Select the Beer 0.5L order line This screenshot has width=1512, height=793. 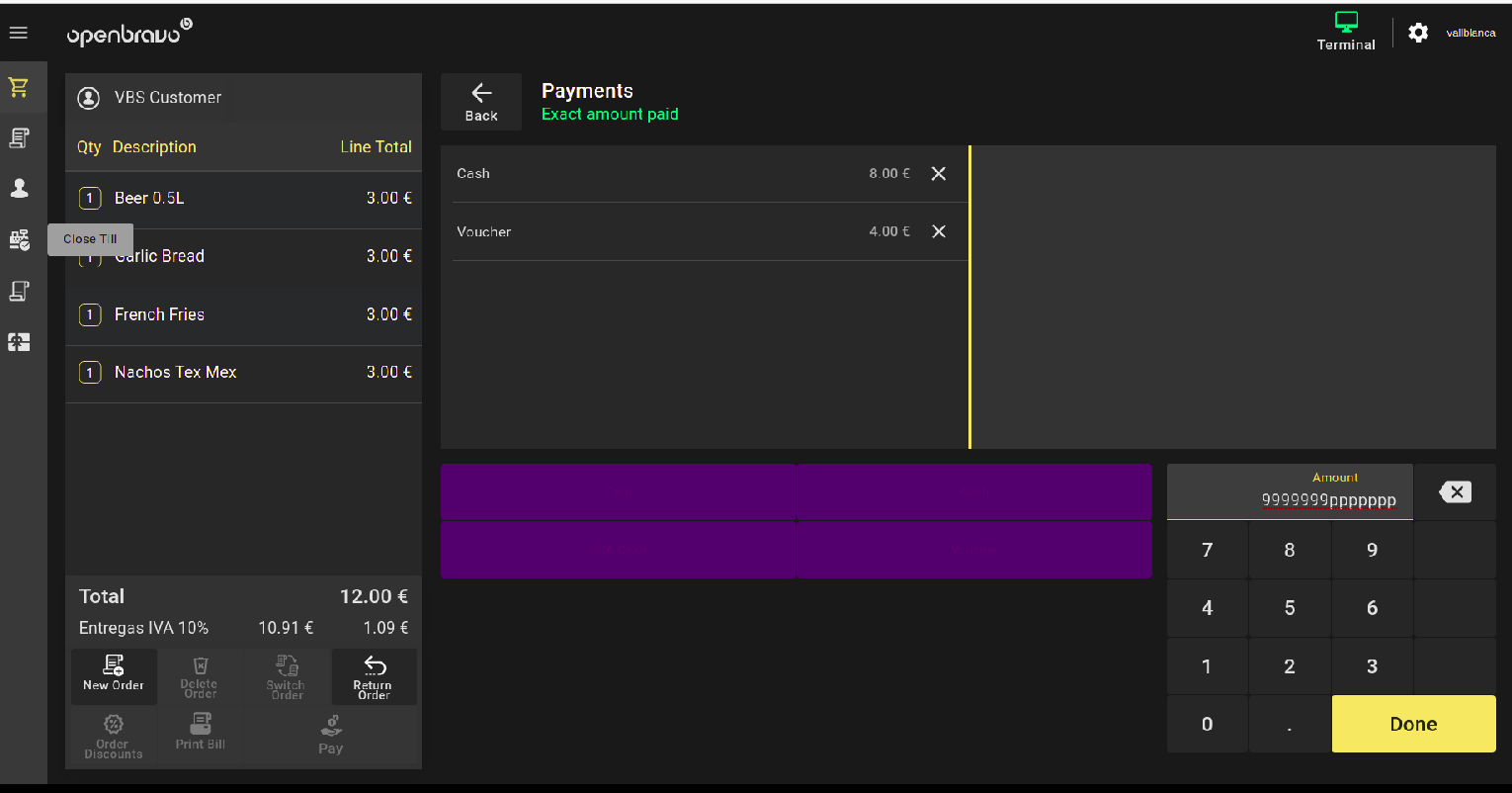tap(243, 199)
